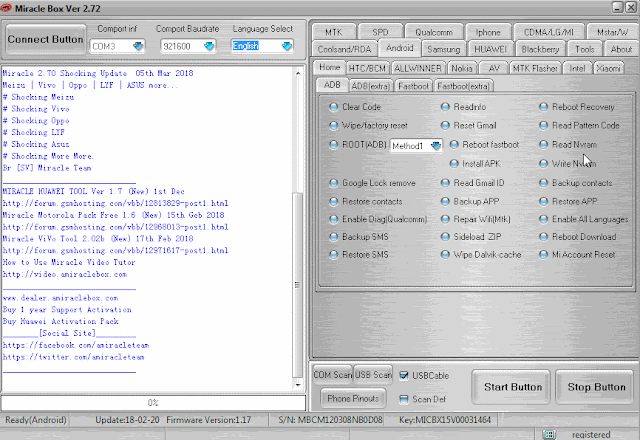Toggle the Scan Def checkbox

pyautogui.click(x=404, y=399)
